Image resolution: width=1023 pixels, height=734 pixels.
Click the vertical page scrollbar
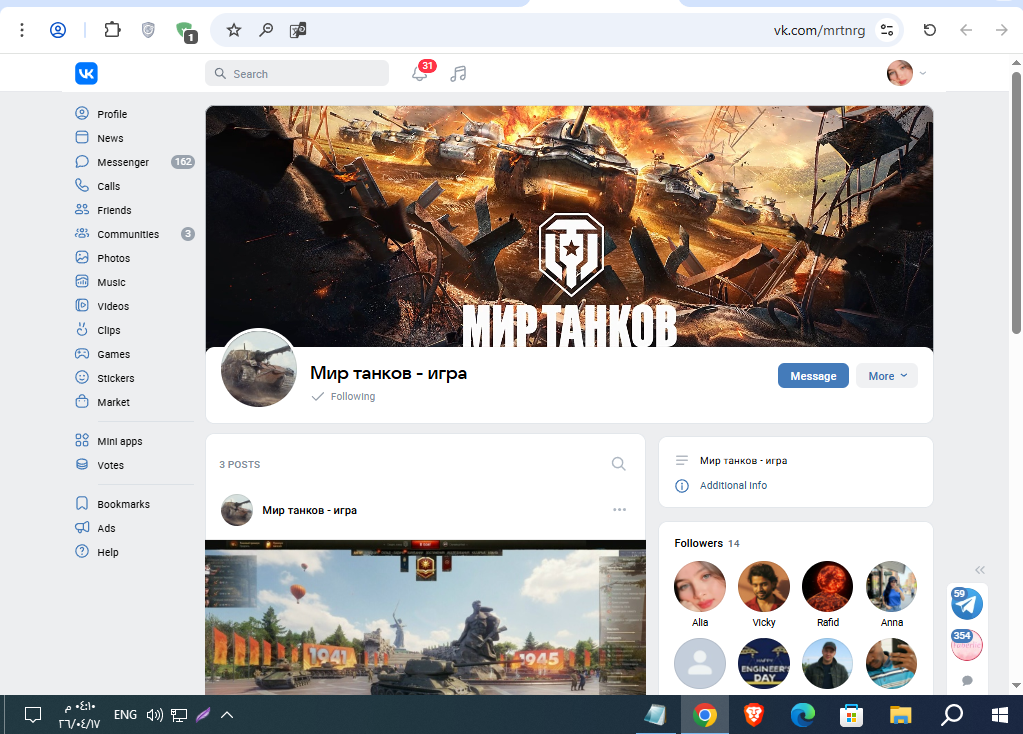click(1016, 202)
